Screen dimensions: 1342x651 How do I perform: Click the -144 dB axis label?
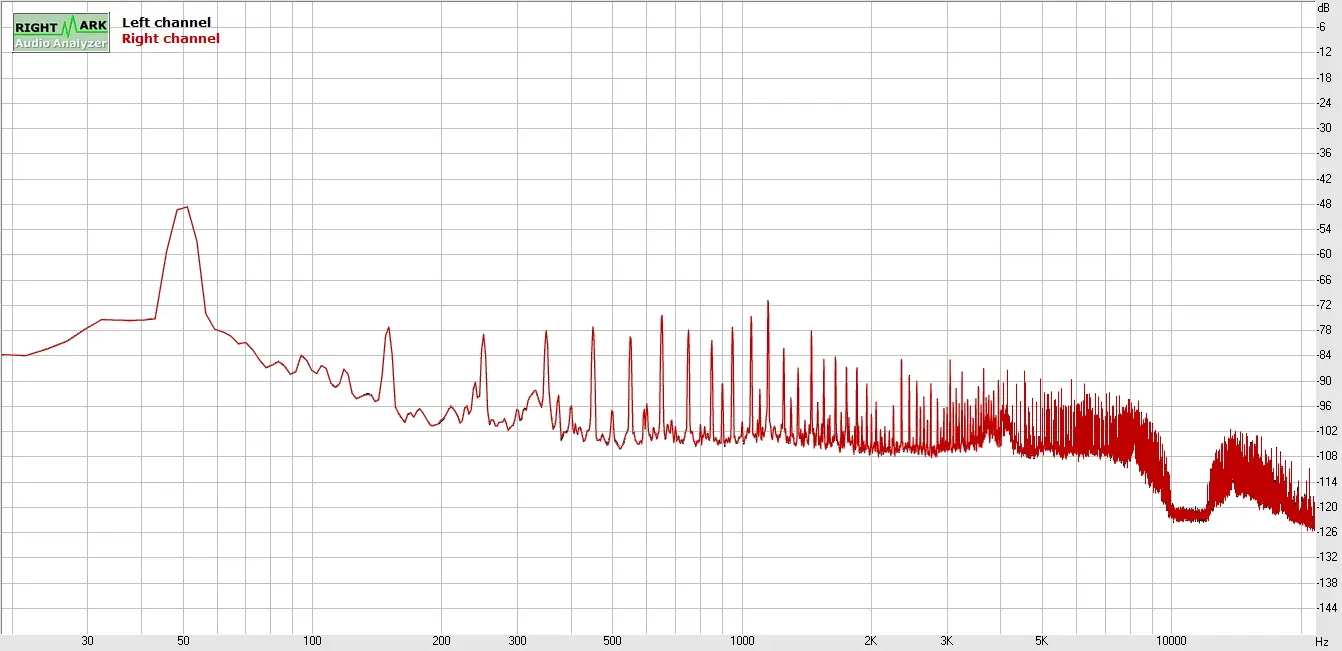1324,608
